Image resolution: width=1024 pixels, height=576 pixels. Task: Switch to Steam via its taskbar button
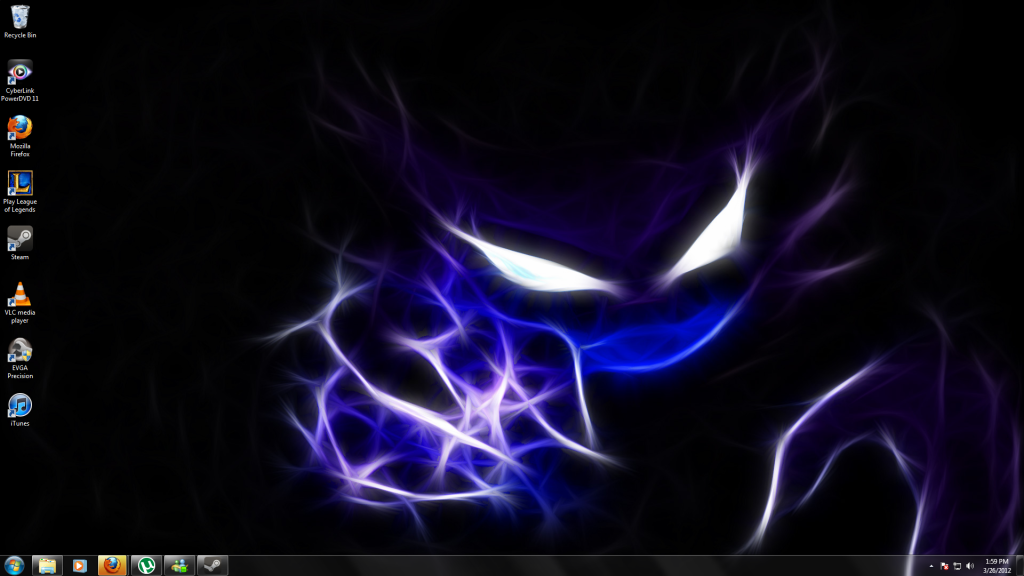click(x=212, y=566)
